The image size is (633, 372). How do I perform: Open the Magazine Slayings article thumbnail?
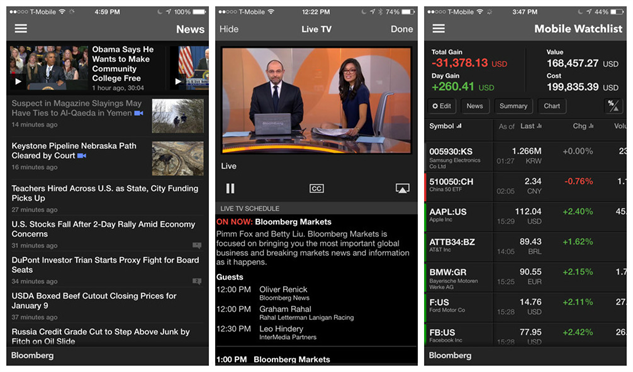pyautogui.click(x=178, y=116)
